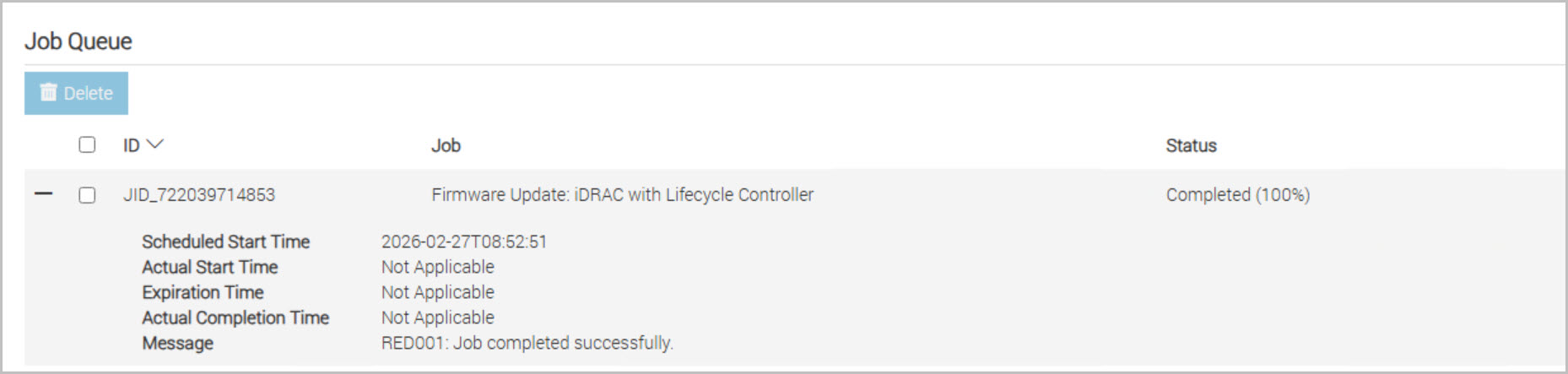This screenshot has width=1568, height=374.
Task: Click the Firmware Update job name
Action: point(622,195)
